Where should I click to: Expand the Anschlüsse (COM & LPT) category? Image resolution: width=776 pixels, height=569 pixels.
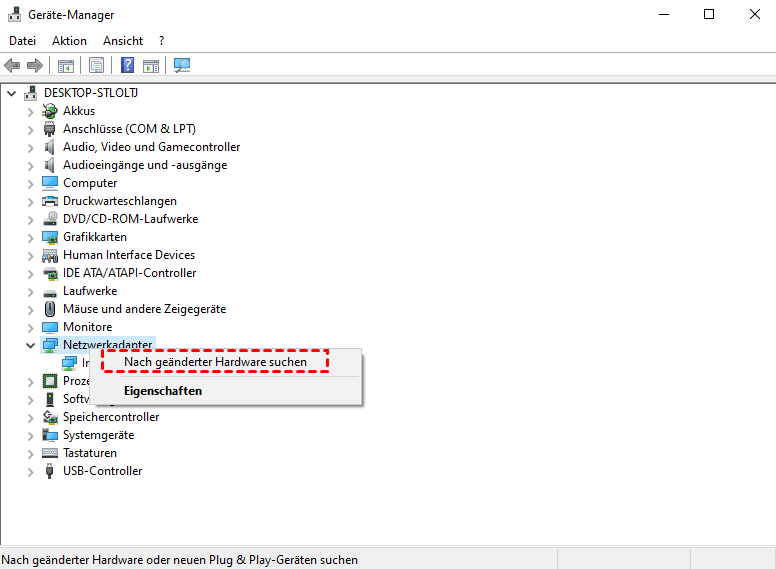(x=30, y=130)
